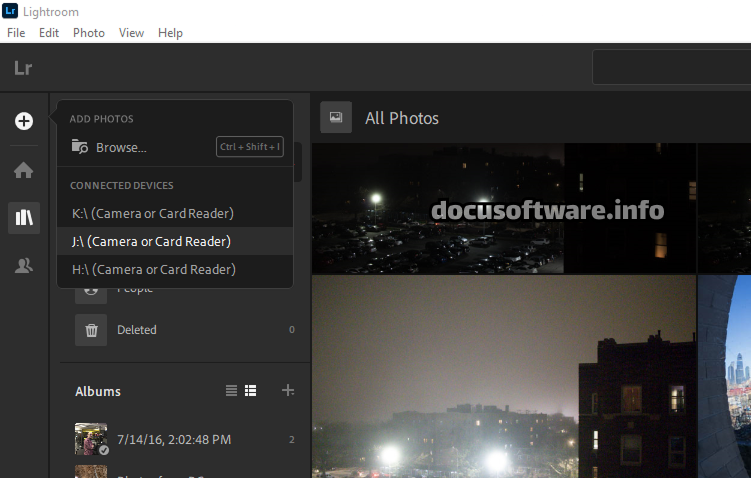Open the File menu
This screenshot has height=478, width=751.
(x=16, y=33)
